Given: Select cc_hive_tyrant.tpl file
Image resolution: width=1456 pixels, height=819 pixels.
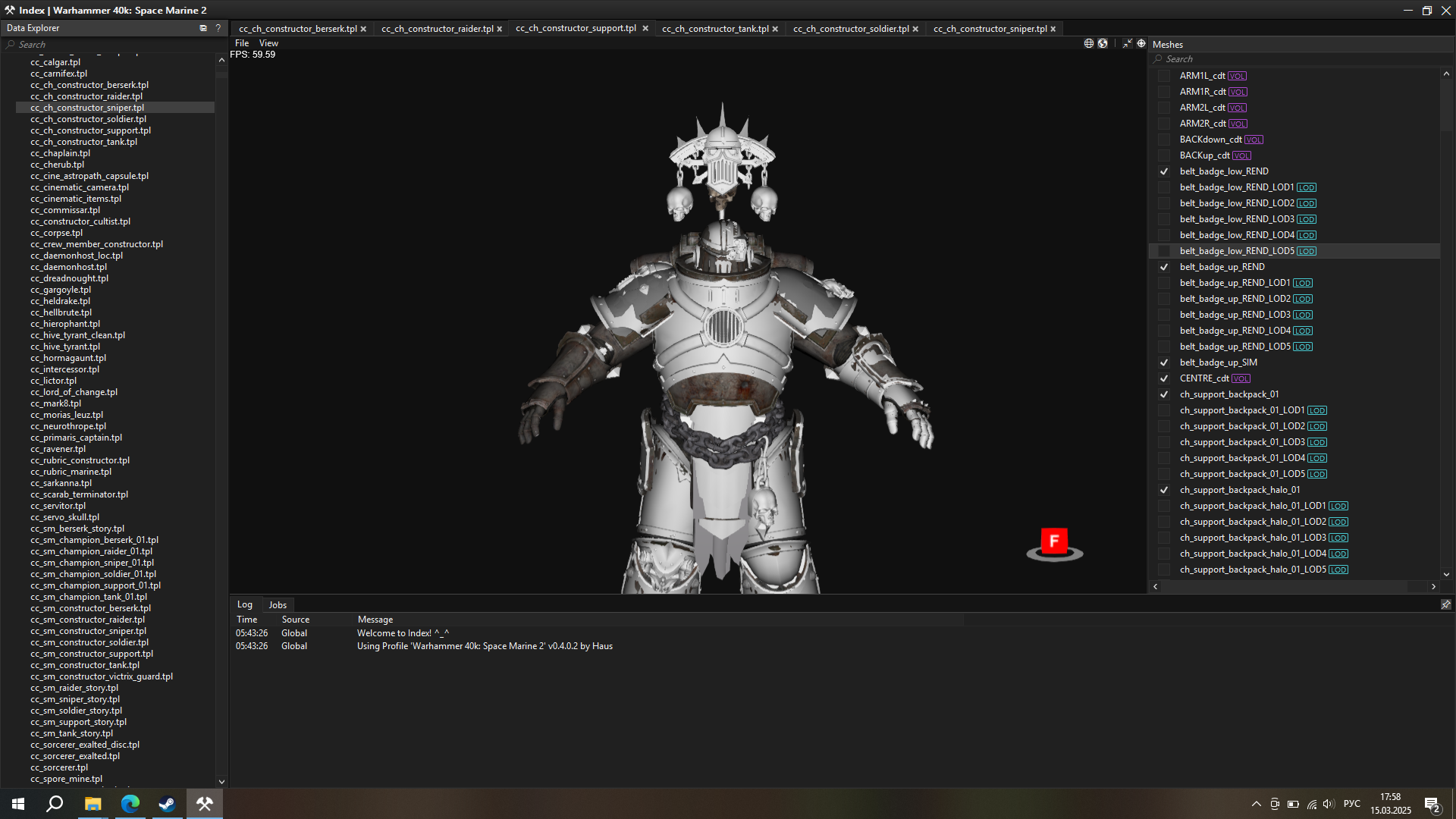Looking at the screenshot, I should [65, 347].
